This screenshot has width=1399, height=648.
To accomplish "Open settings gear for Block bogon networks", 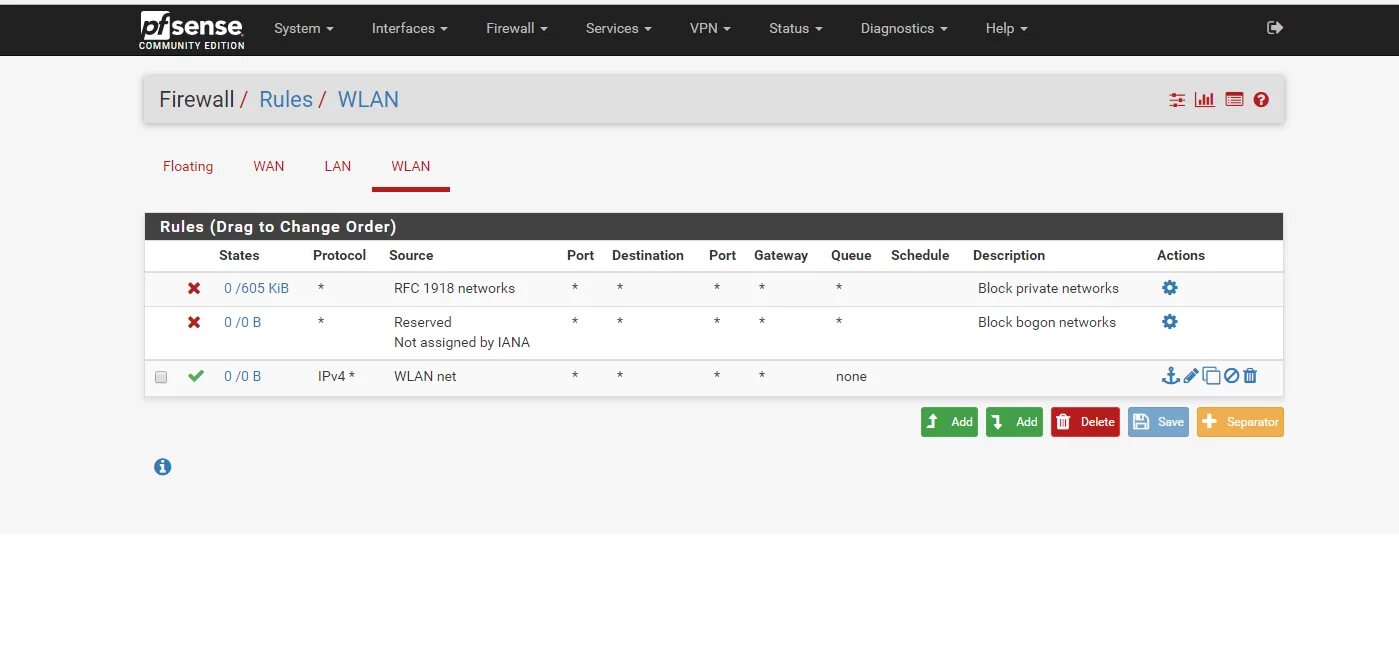I will point(1169,322).
